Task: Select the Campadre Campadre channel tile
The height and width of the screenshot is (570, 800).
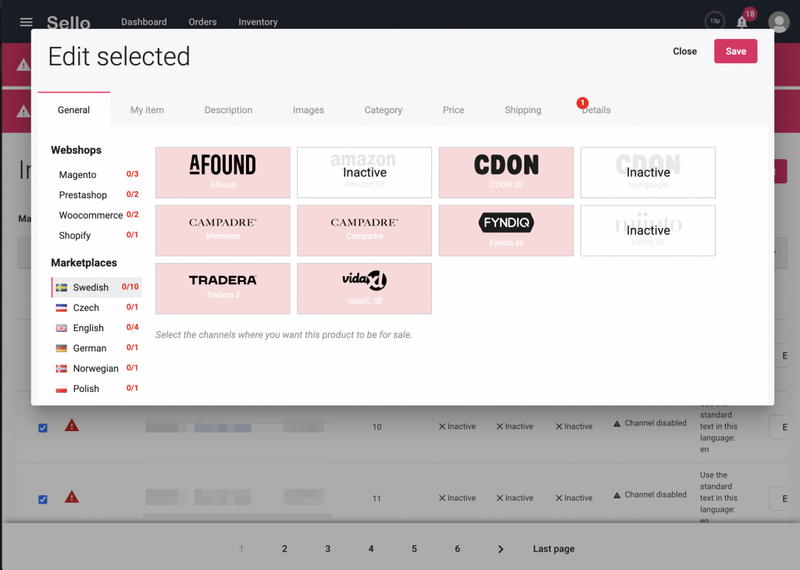Action: [364, 231]
